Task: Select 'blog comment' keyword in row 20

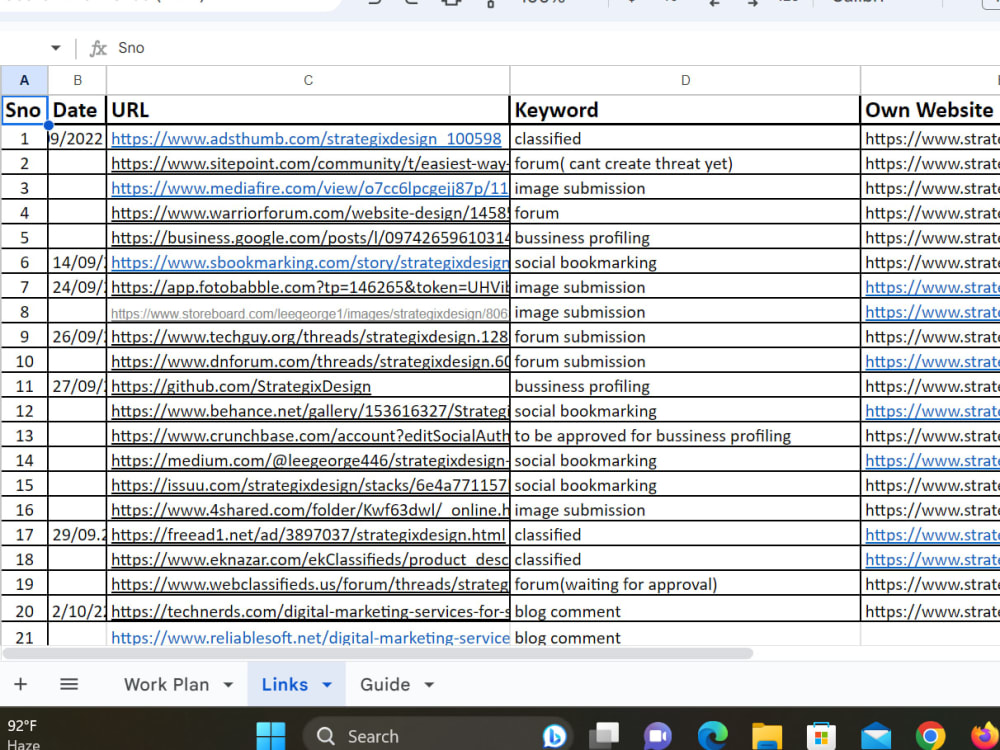Action: coord(685,612)
